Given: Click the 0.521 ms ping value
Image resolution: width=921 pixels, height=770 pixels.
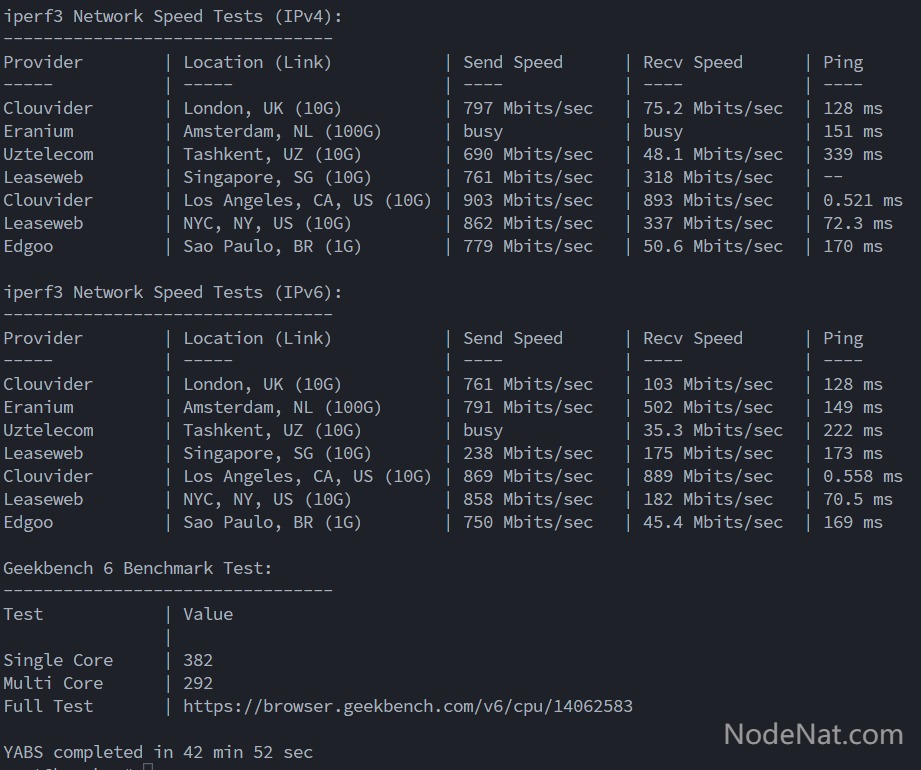Looking at the screenshot, I should (x=862, y=200).
